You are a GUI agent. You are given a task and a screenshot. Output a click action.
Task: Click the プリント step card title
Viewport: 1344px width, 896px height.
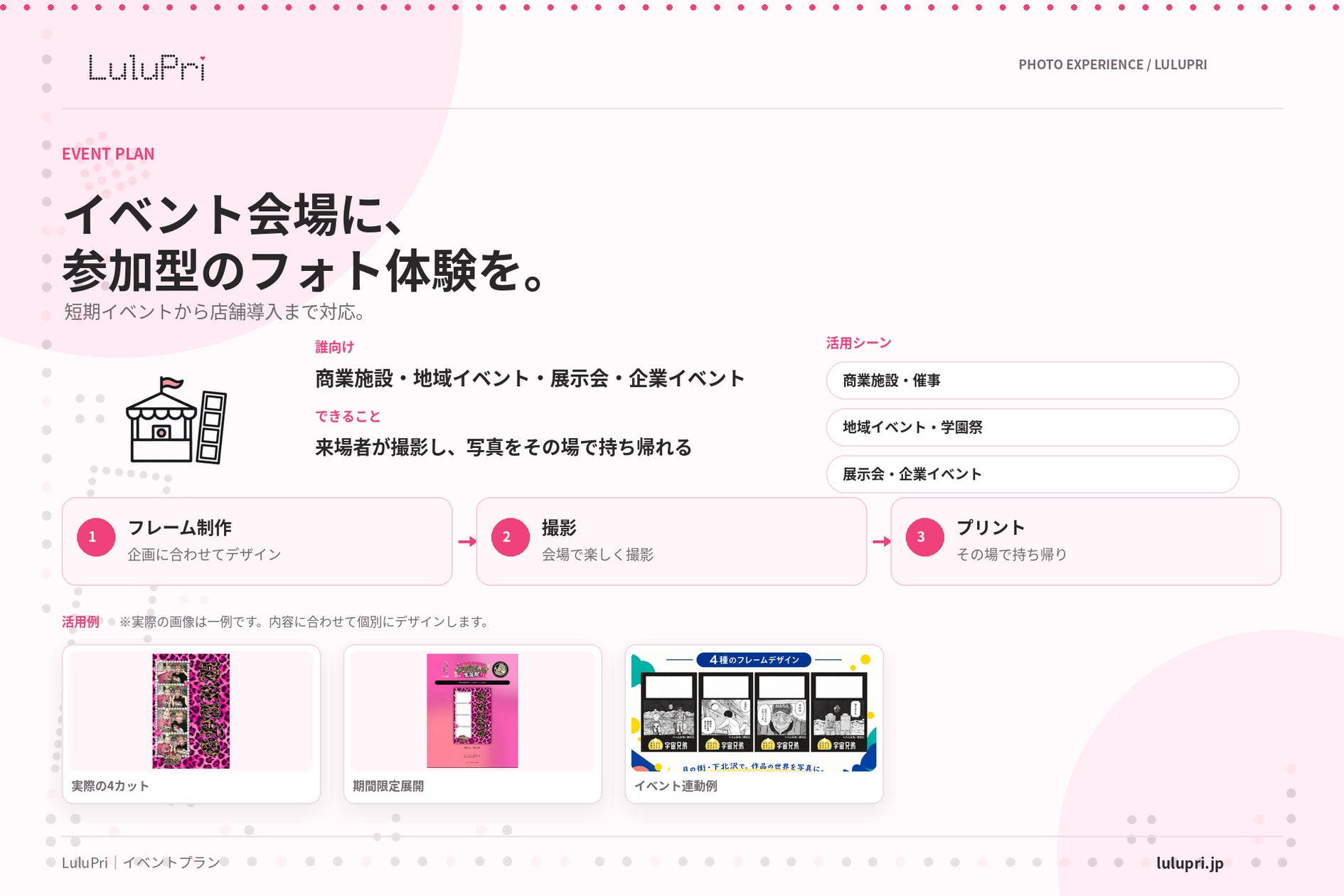(x=991, y=528)
